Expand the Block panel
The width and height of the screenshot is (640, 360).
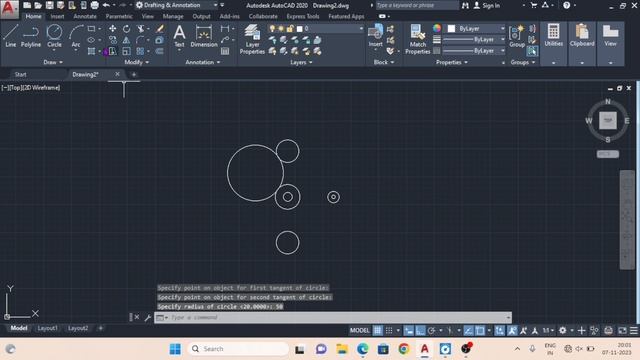(x=384, y=62)
